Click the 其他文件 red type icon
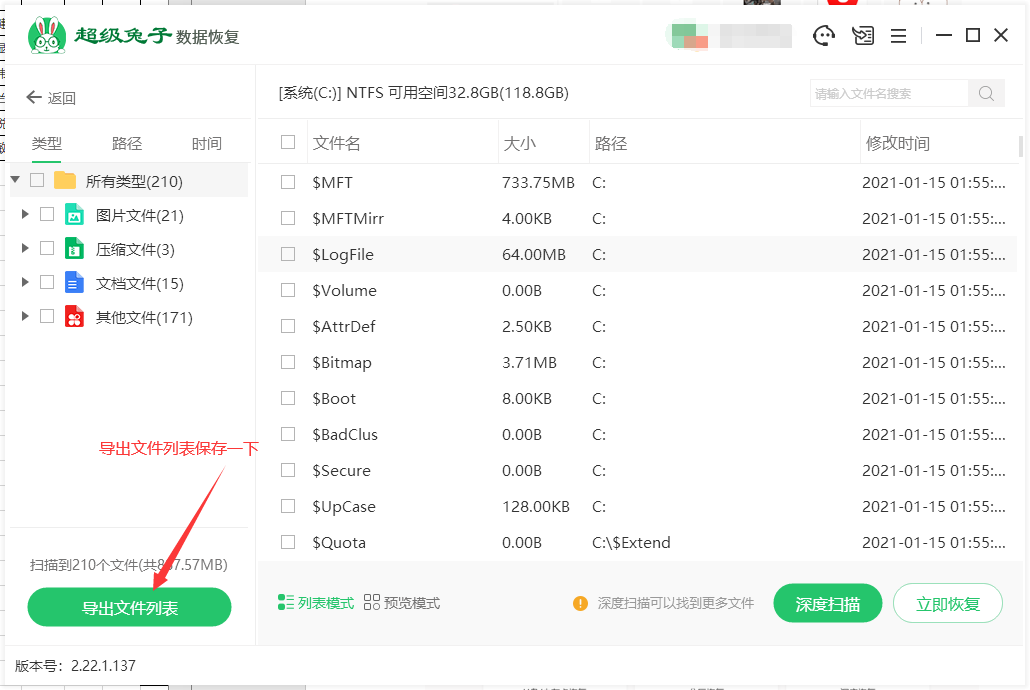This screenshot has height=690, width=1030. pyautogui.click(x=74, y=317)
